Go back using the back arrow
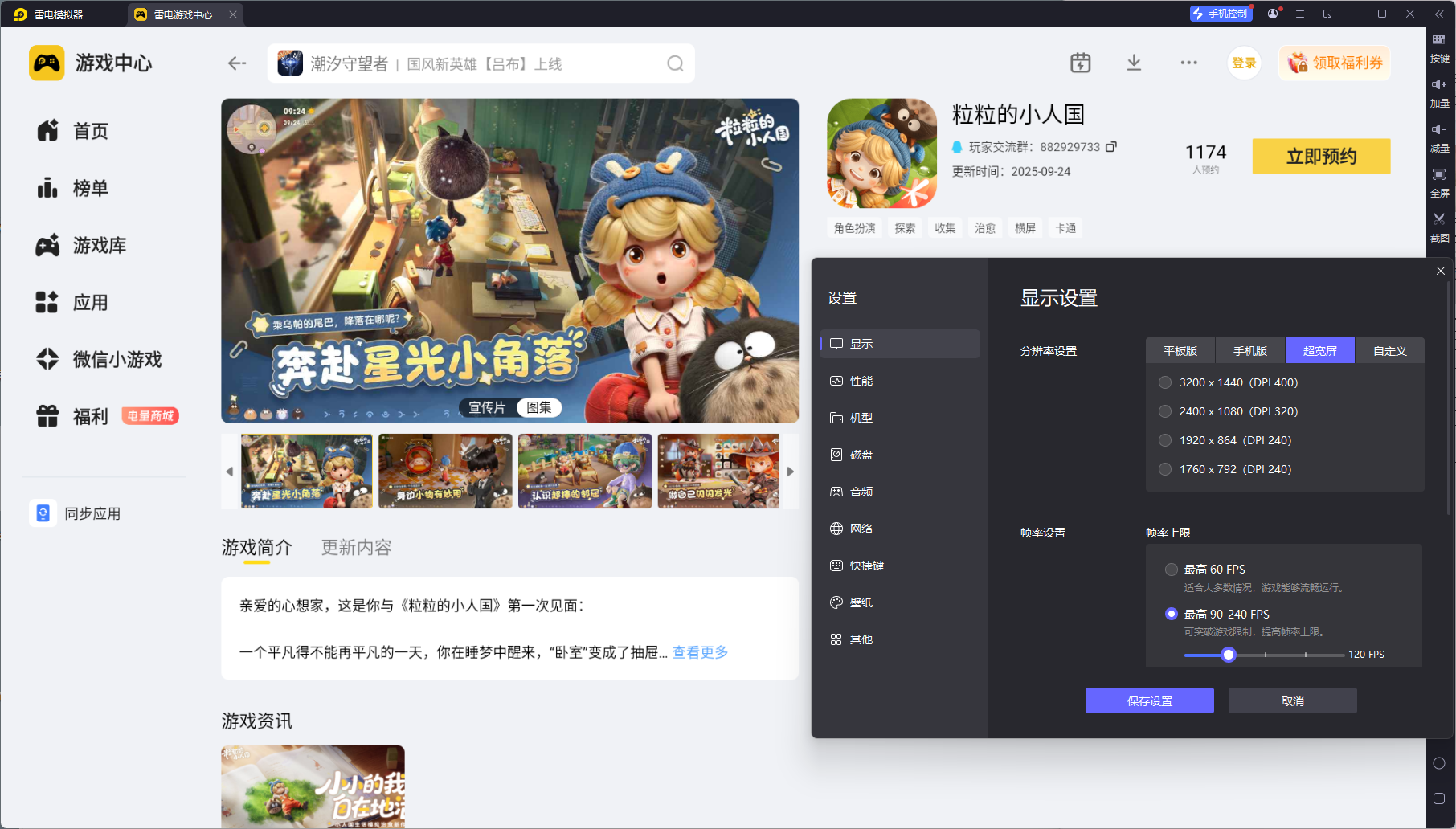Image resolution: width=1456 pixels, height=829 pixels. click(237, 63)
